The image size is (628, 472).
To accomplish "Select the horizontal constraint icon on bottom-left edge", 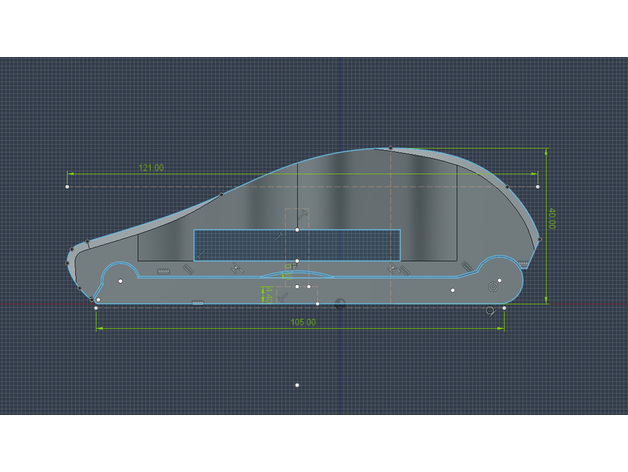I will (x=198, y=302).
